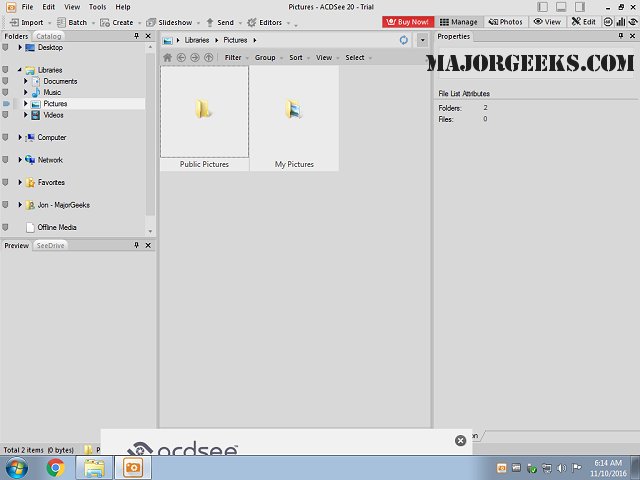Expand the Documents tree node
The image size is (640, 480).
tap(25, 81)
